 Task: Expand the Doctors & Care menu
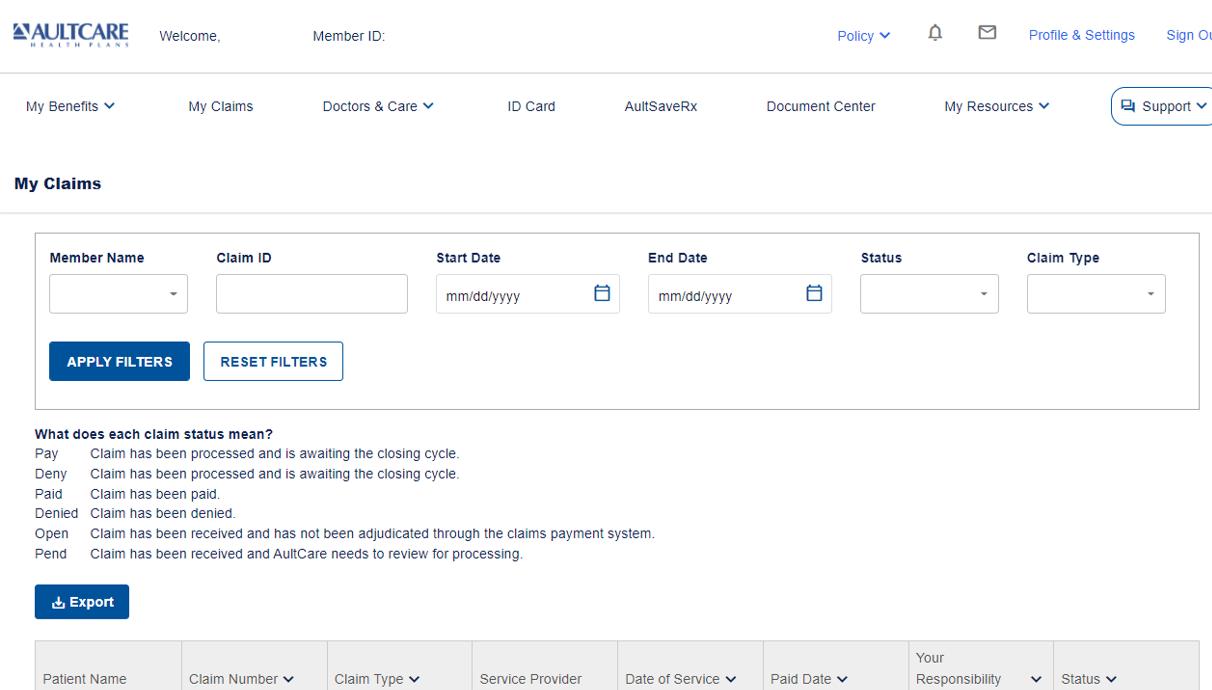377,106
